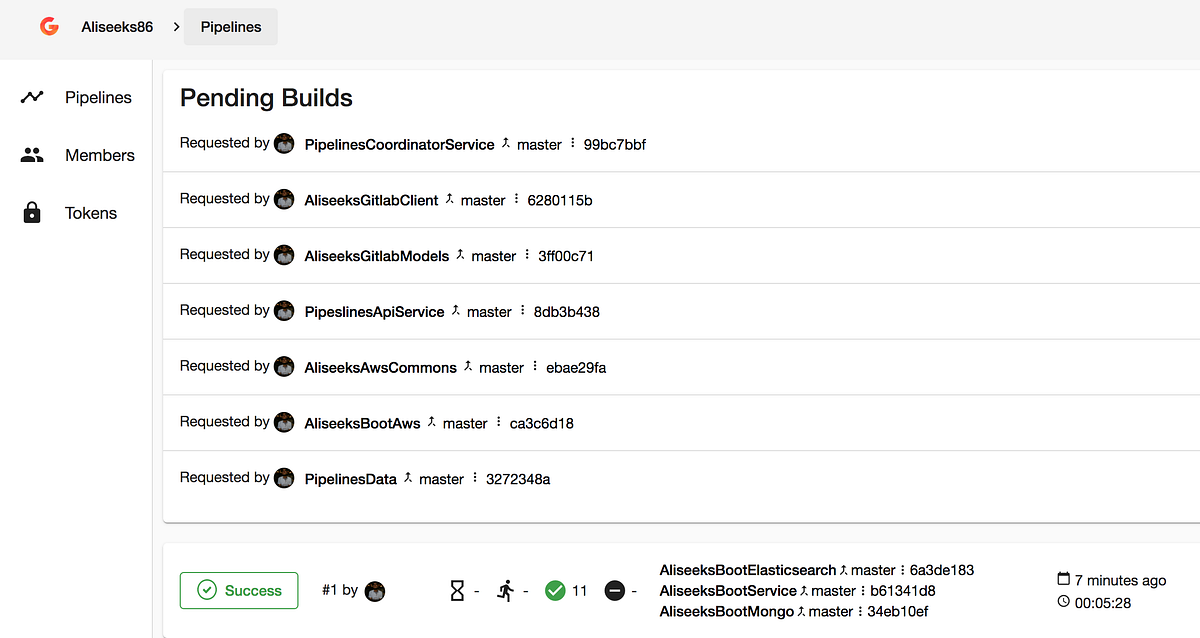The height and width of the screenshot is (638, 1200).
Task: Click the runner icon on the Success build
Action: pyautogui.click(x=508, y=590)
